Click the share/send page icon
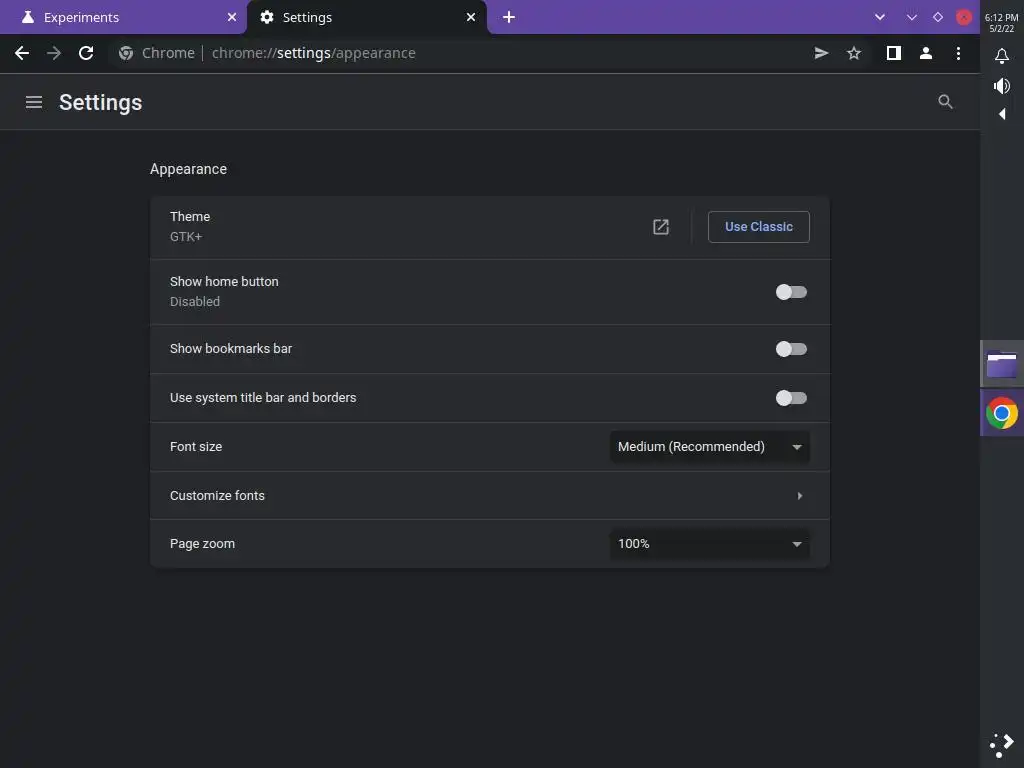1024x768 pixels. (x=821, y=53)
